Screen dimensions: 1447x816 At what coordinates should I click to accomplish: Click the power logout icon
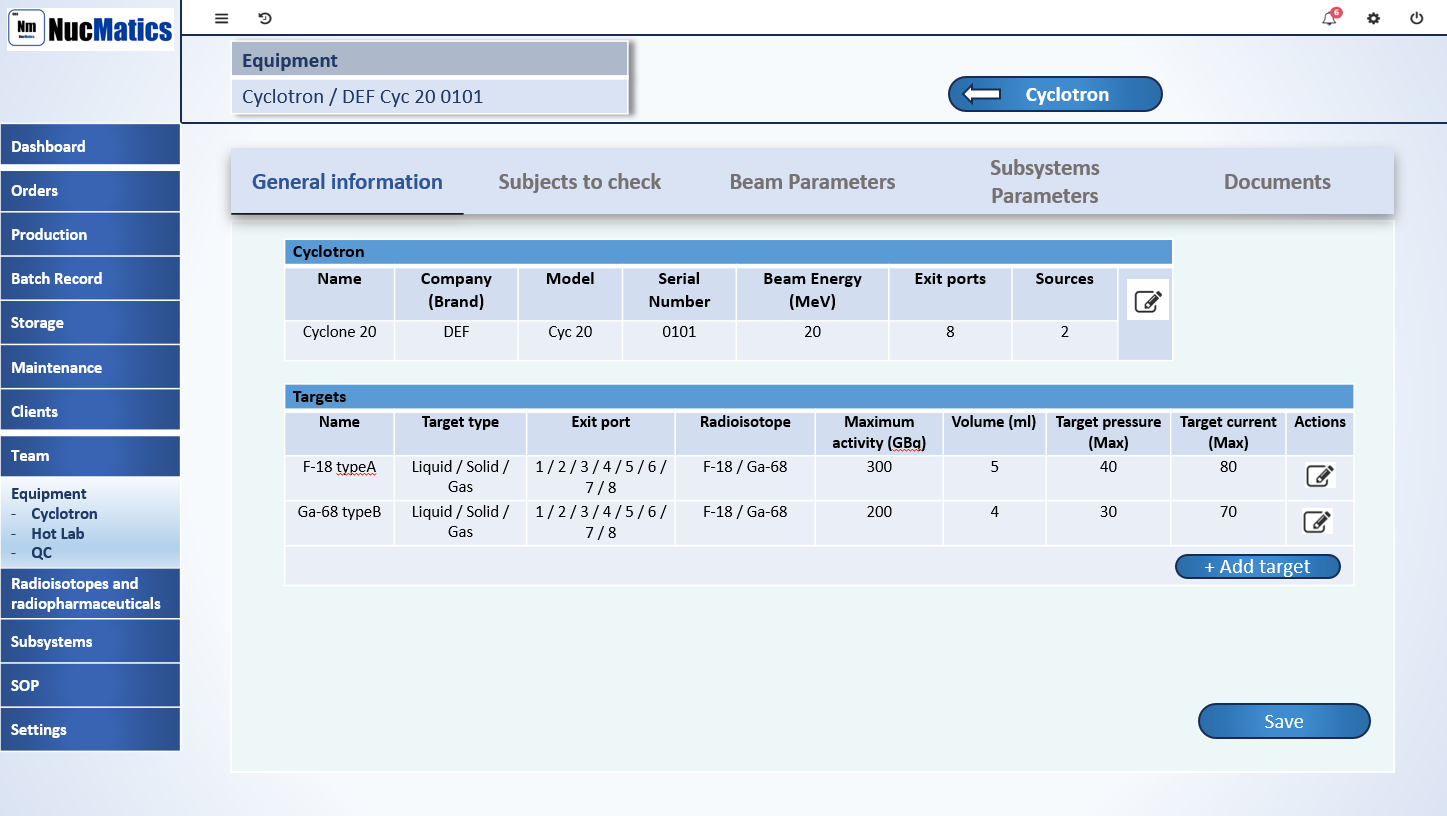click(1416, 18)
